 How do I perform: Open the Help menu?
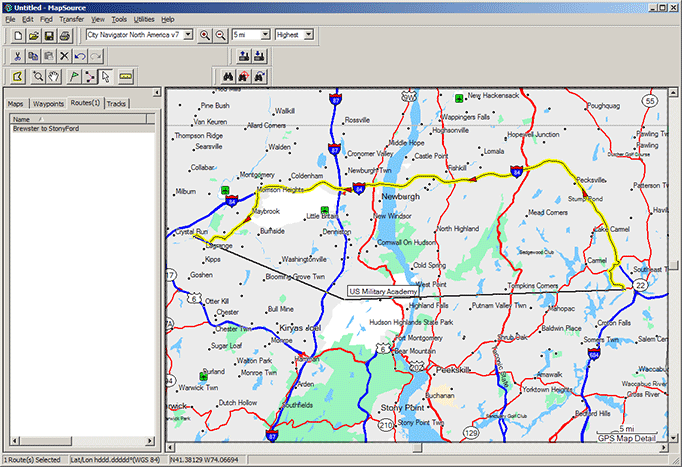coord(167,20)
